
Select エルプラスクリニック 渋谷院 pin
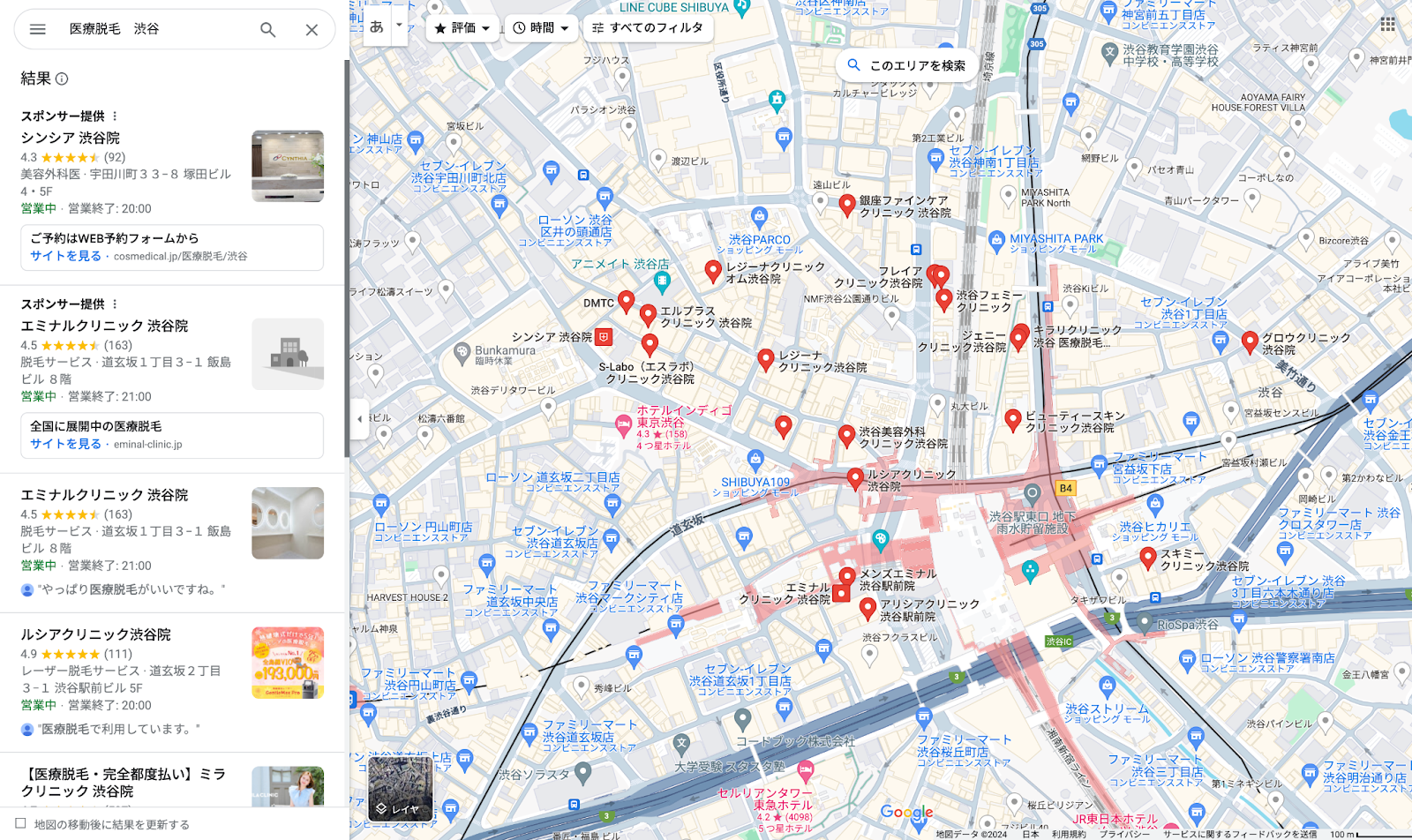click(648, 315)
